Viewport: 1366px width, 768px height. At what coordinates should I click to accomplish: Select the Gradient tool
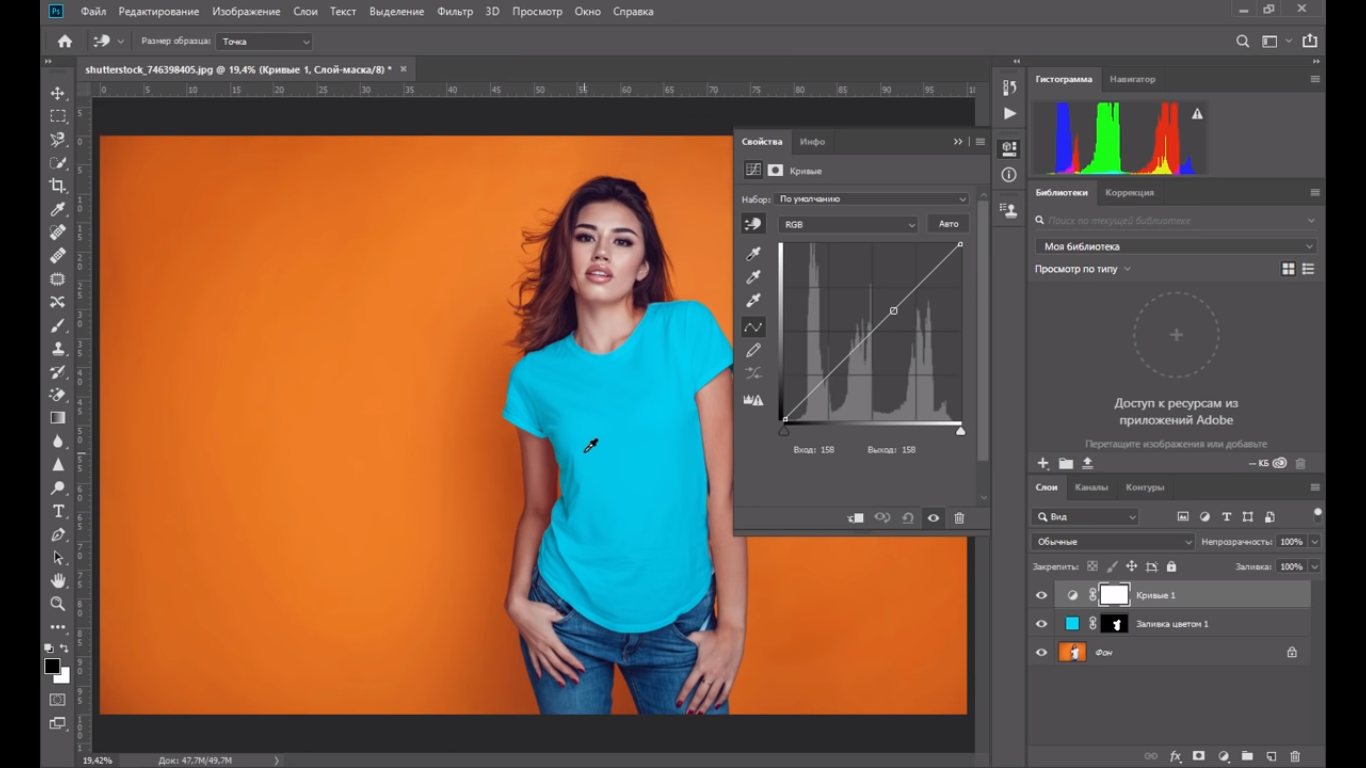tap(58, 418)
